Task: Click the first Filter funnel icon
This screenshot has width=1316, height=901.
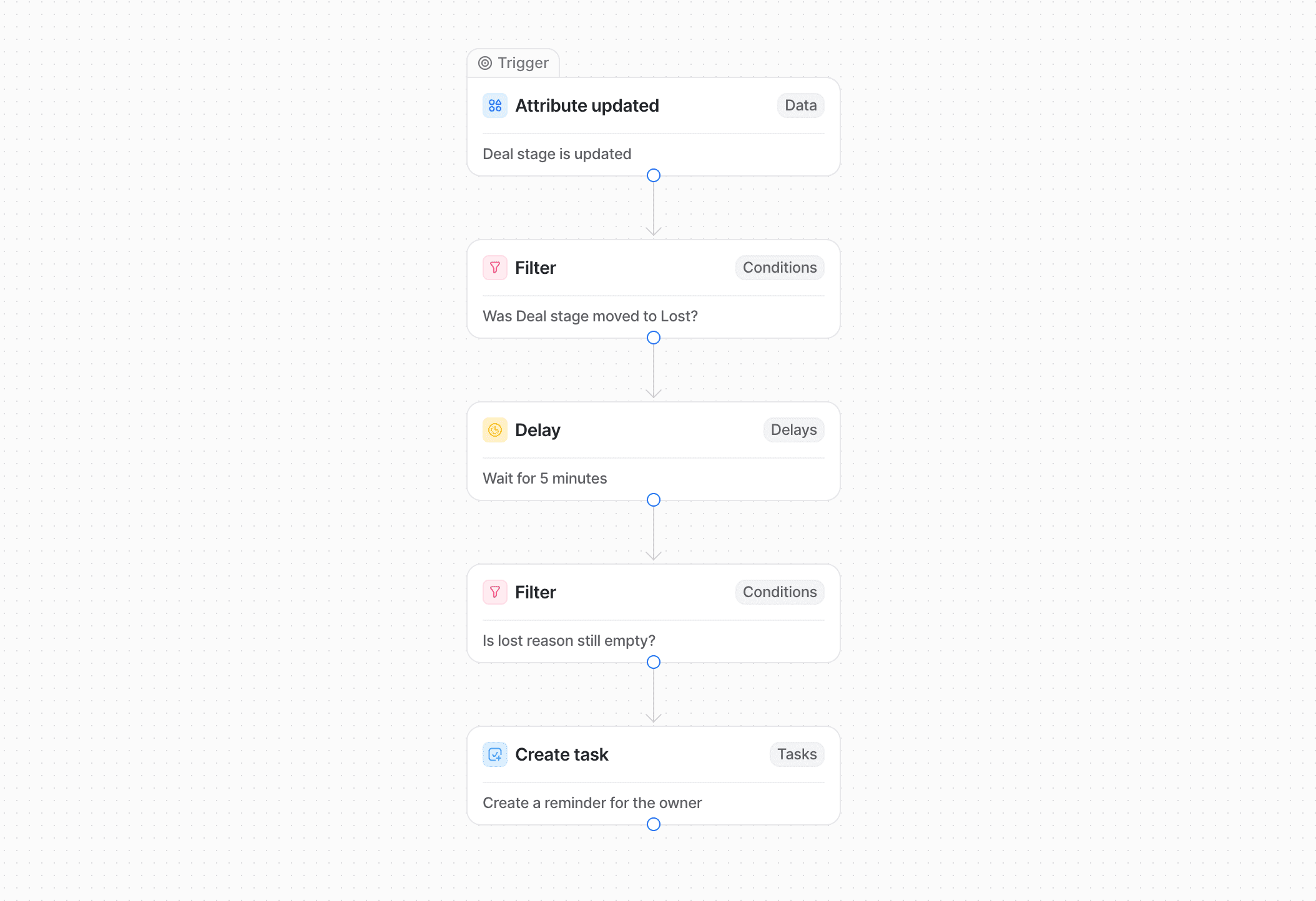Action: pos(494,268)
